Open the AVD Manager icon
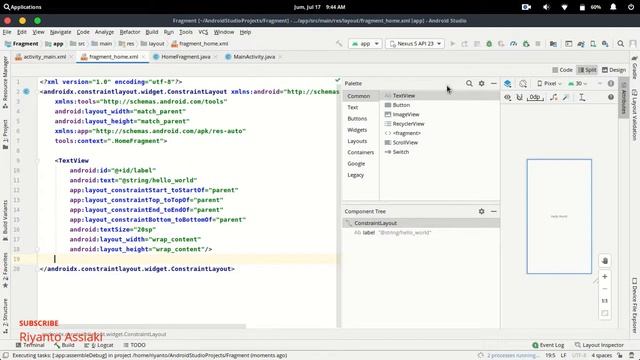This screenshot has height=360, width=640. click(593, 44)
